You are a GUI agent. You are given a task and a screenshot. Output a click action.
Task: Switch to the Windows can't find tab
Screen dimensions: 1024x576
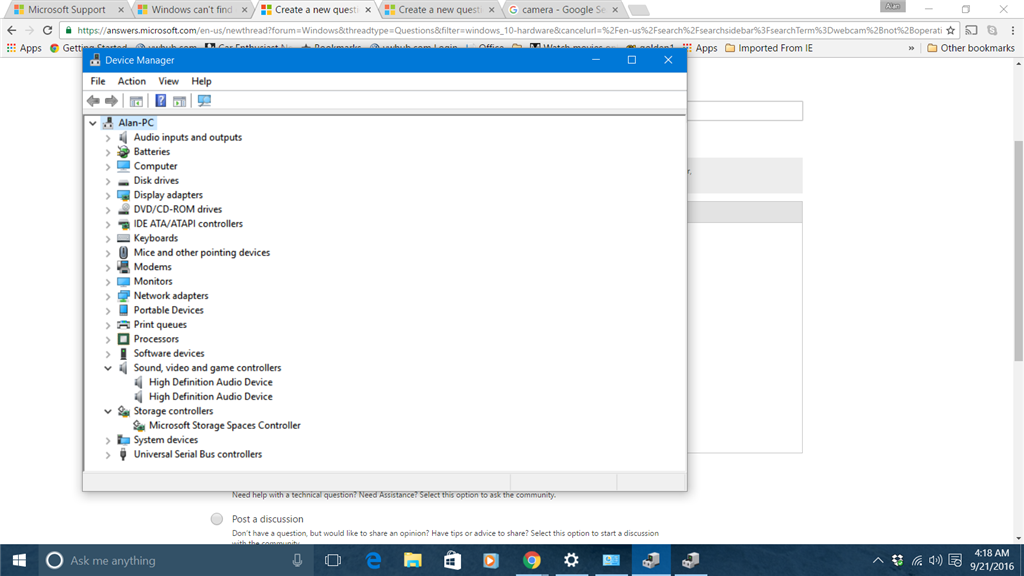click(x=191, y=9)
